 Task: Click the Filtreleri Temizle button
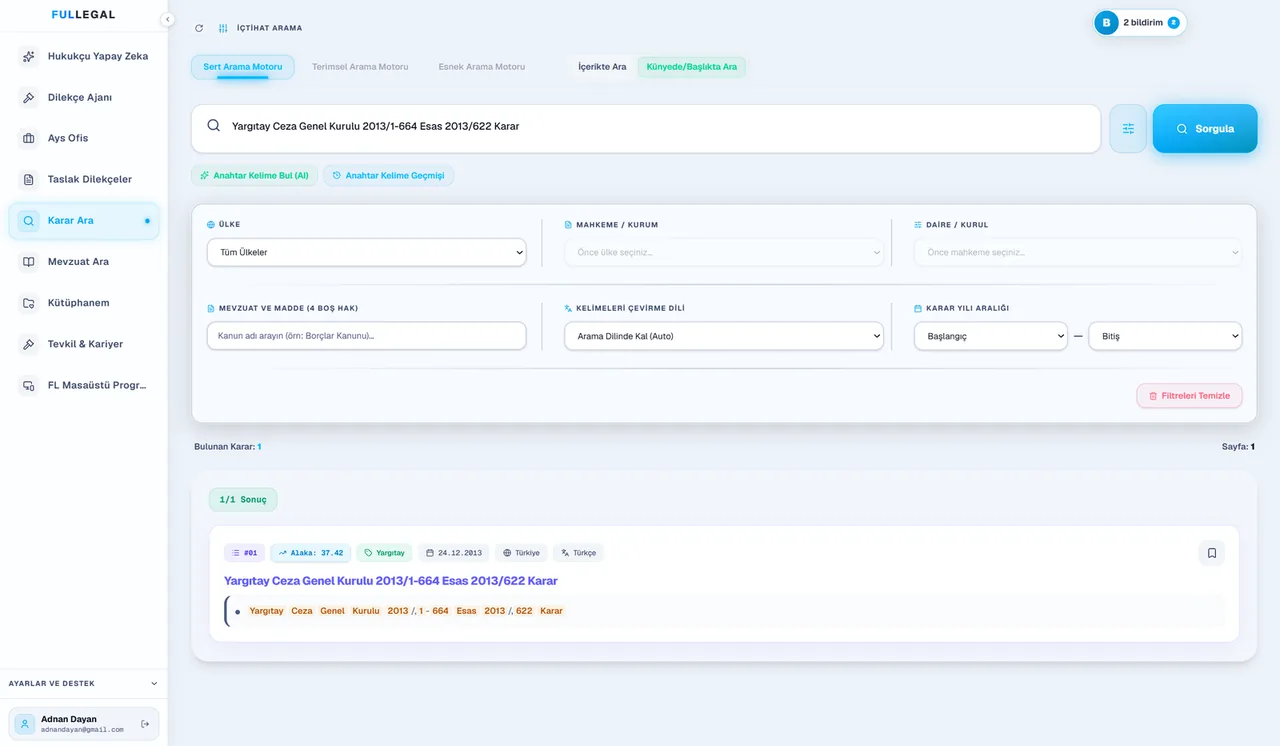[1189, 396]
